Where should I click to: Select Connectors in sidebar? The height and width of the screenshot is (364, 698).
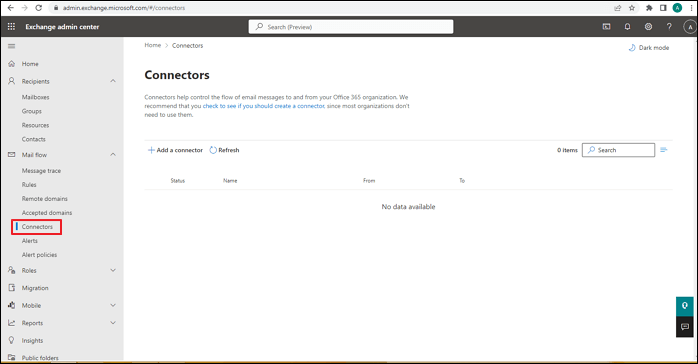coord(37,227)
